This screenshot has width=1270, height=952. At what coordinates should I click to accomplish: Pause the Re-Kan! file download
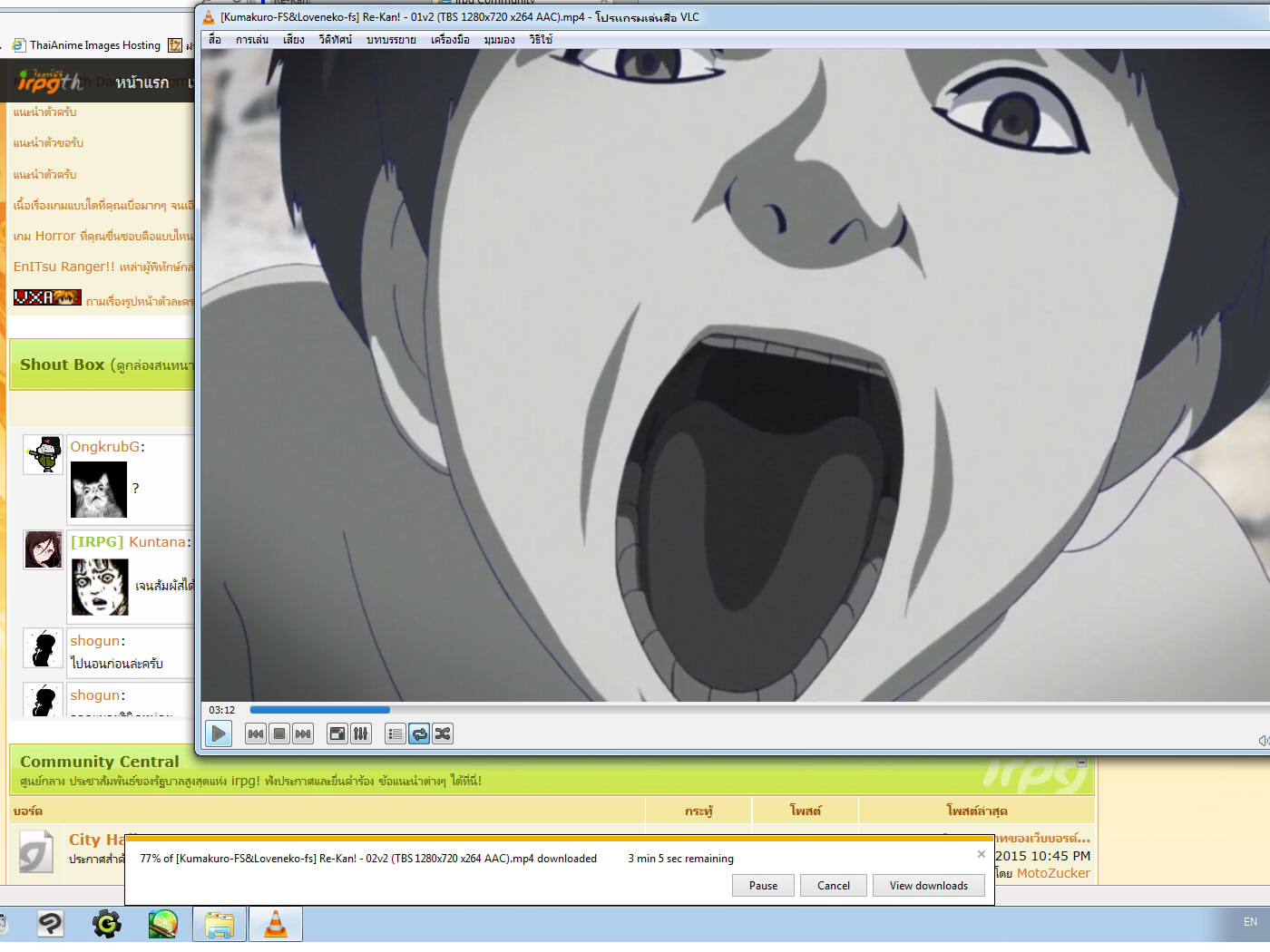point(763,886)
